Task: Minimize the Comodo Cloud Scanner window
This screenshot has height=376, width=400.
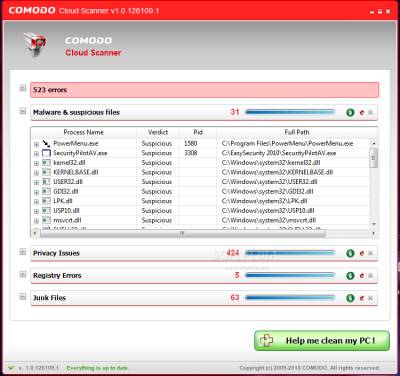Action: [372, 12]
